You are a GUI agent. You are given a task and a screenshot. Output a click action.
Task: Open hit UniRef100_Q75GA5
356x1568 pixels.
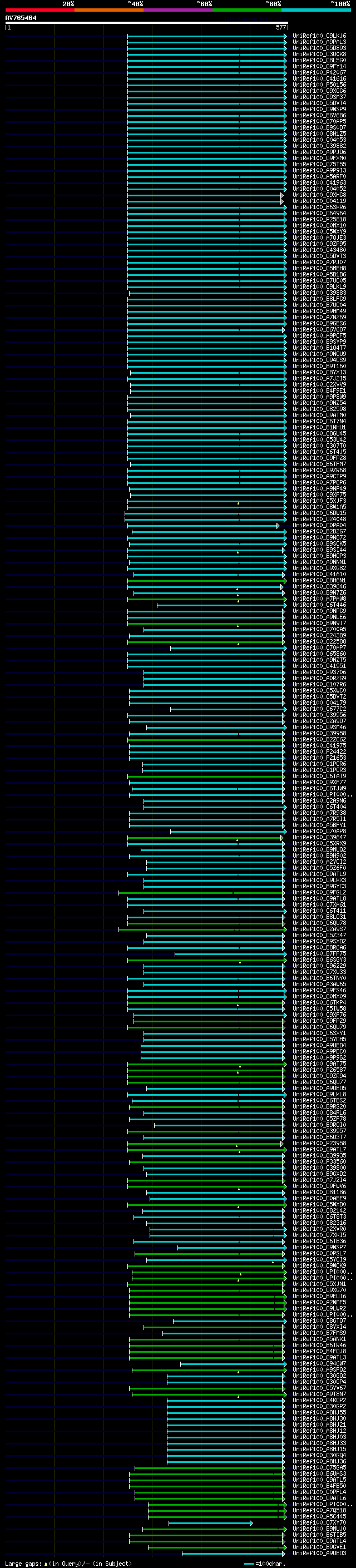[319, 1467]
